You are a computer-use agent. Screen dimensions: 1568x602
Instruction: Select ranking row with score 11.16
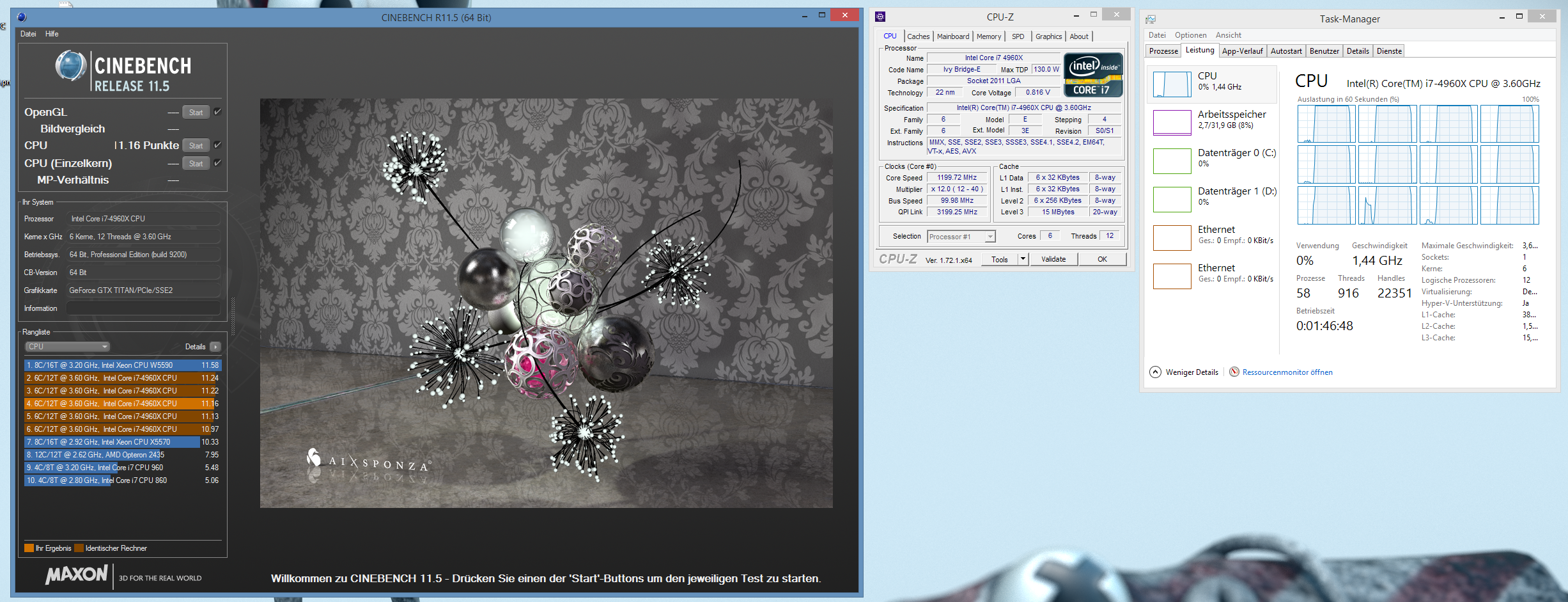coord(122,404)
